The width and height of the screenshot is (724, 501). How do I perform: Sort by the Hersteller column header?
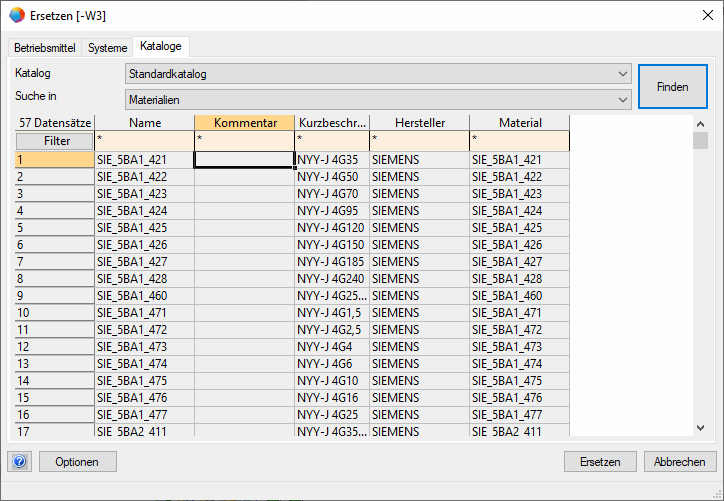pyautogui.click(x=419, y=122)
